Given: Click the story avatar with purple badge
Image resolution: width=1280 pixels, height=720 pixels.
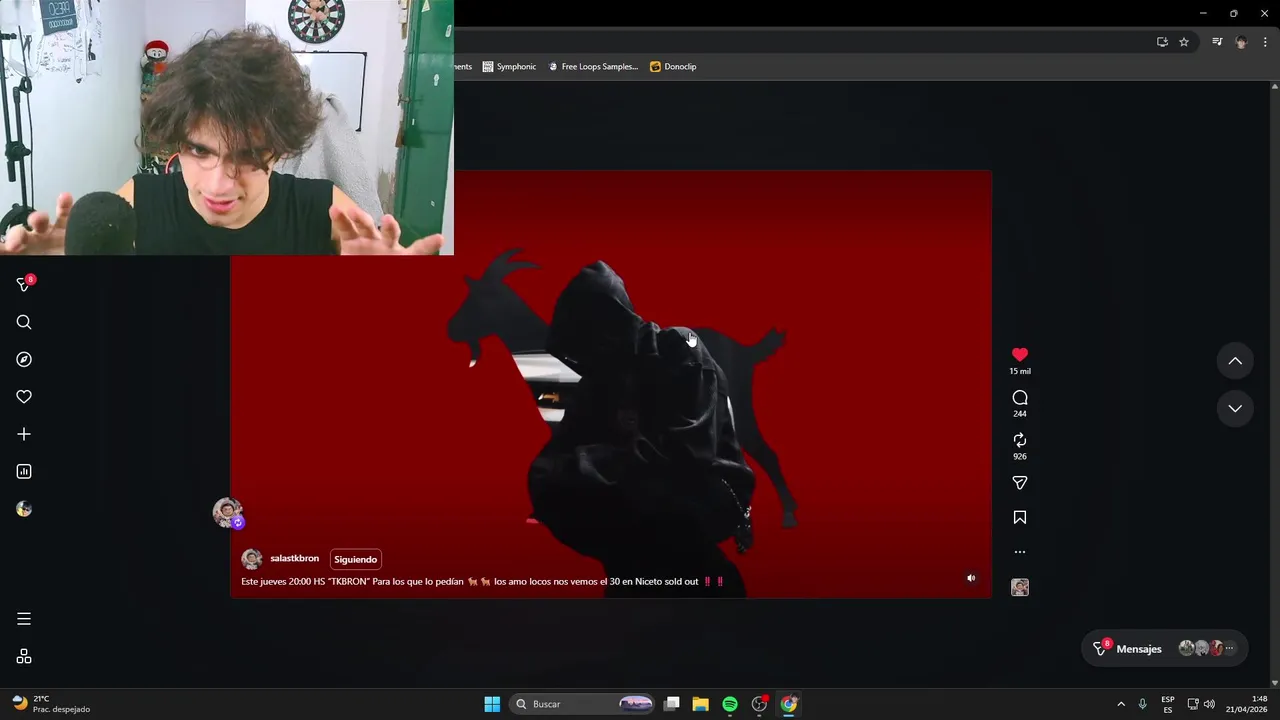Looking at the screenshot, I should pyautogui.click(x=228, y=513).
